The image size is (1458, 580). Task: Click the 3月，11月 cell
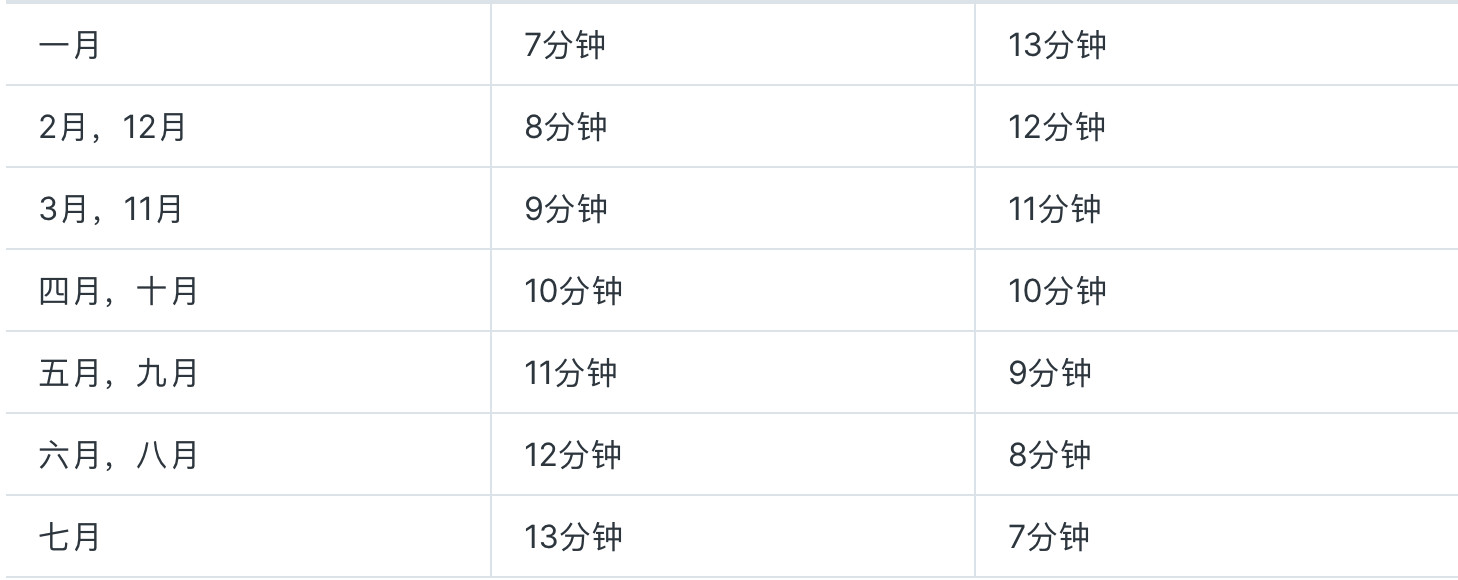point(110,210)
